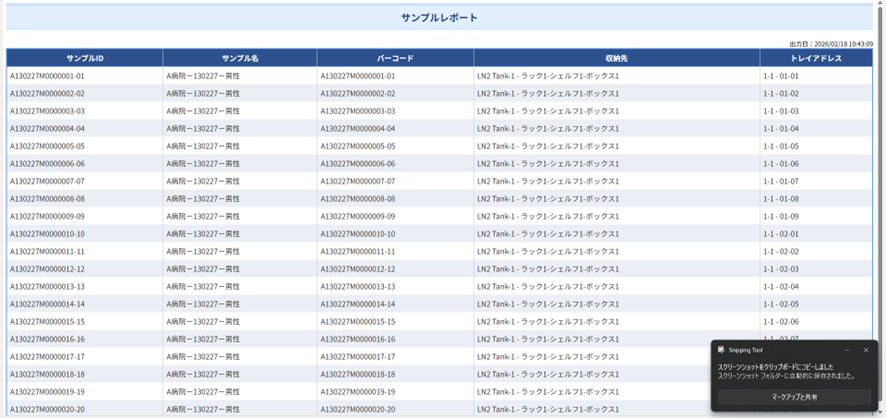Click barcode cell A130227M0000012-12

pyautogui.click(x=358, y=269)
